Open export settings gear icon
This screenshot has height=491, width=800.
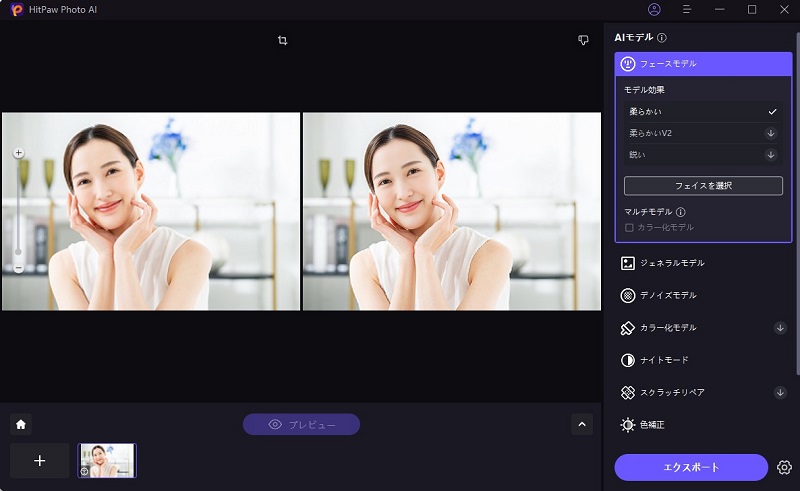(x=784, y=467)
